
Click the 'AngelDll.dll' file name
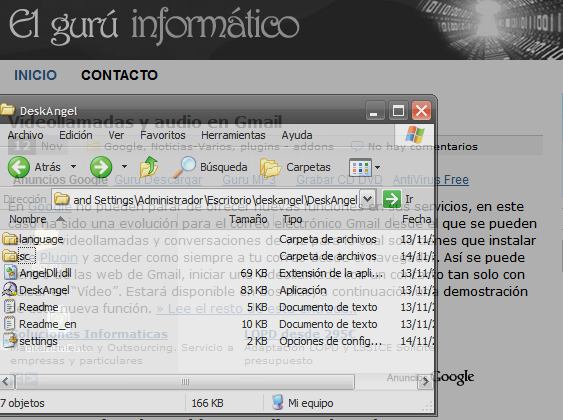45,273
